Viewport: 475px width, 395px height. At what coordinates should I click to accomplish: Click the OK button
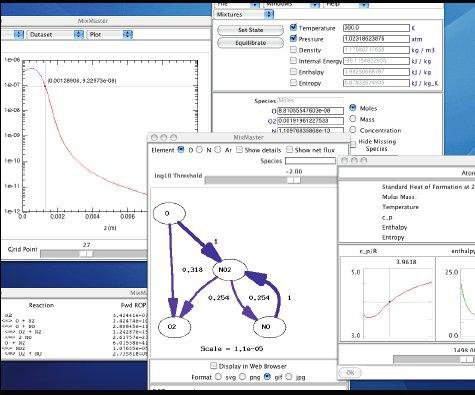[350, 372]
